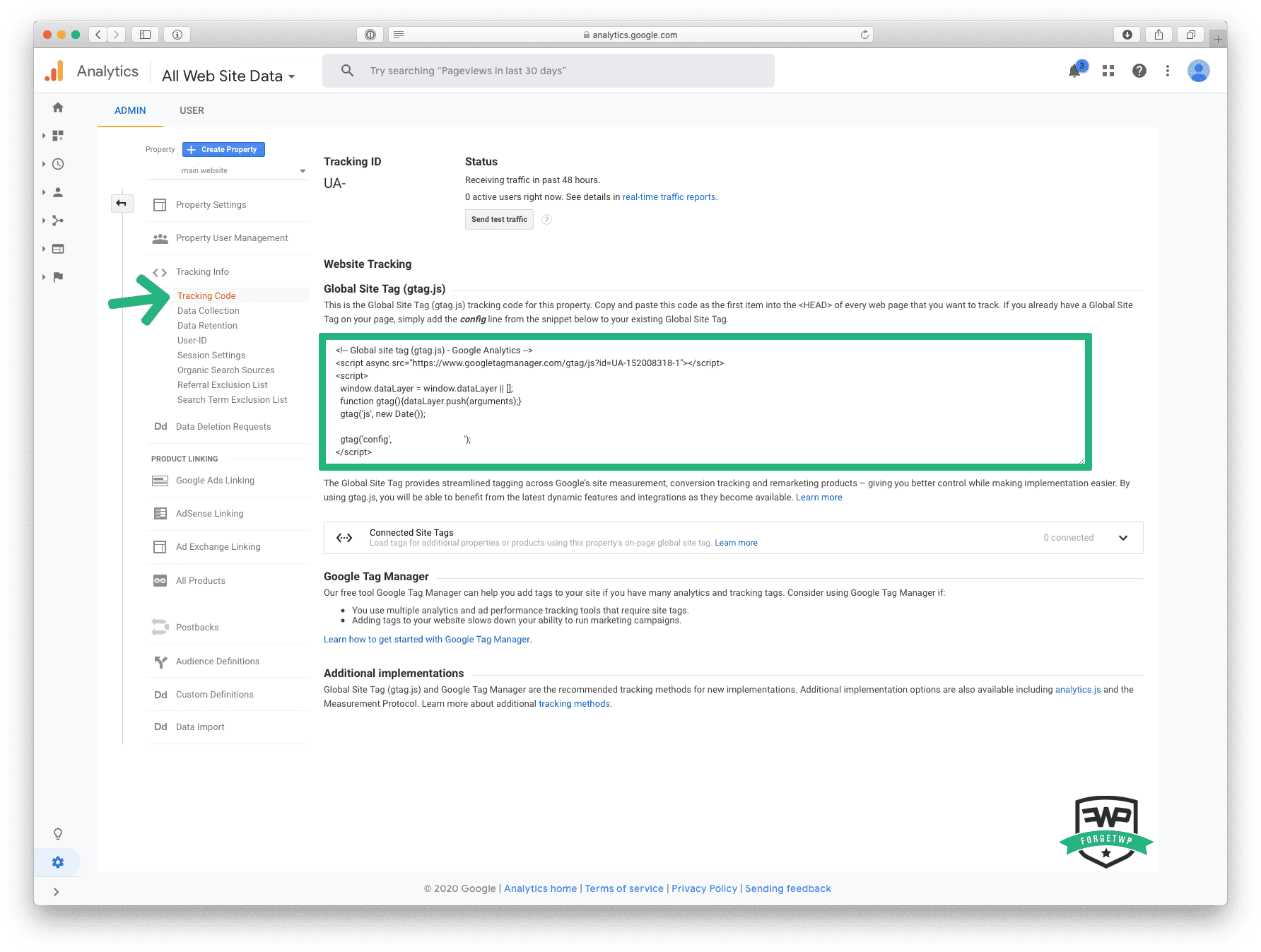
Task: Click inside the gtag.js tracking code box
Action: tap(705, 401)
